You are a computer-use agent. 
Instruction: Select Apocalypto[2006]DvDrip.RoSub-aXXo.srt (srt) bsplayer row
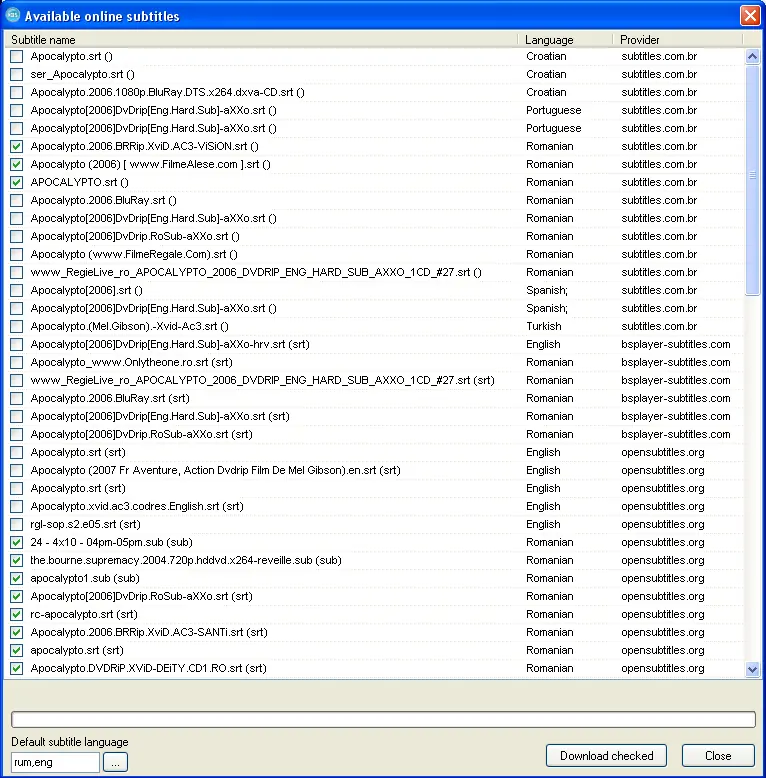[375, 434]
